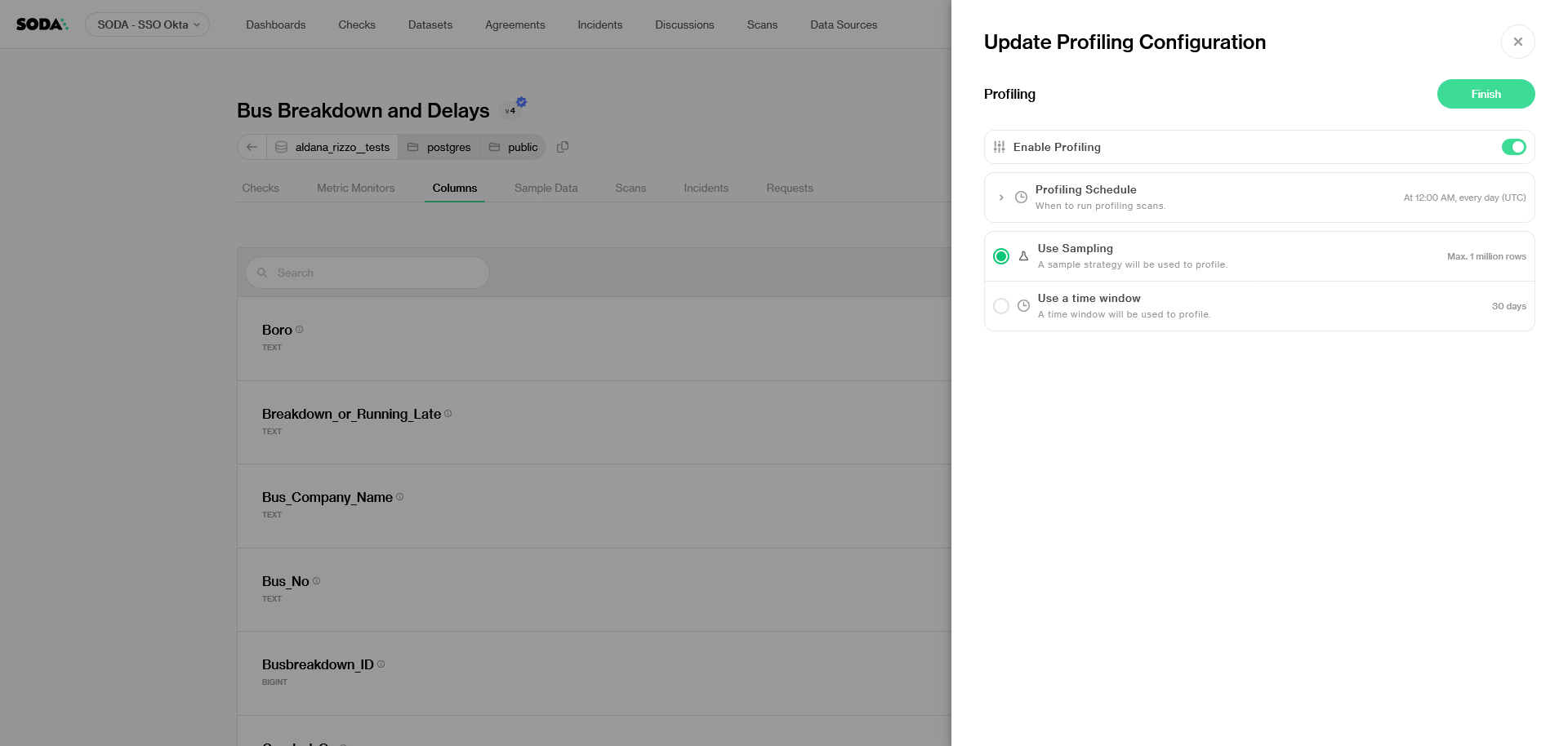Screen dimensions: 1568x746
Task: Select the Use a time window radio
Action: tap(1001, 306)
